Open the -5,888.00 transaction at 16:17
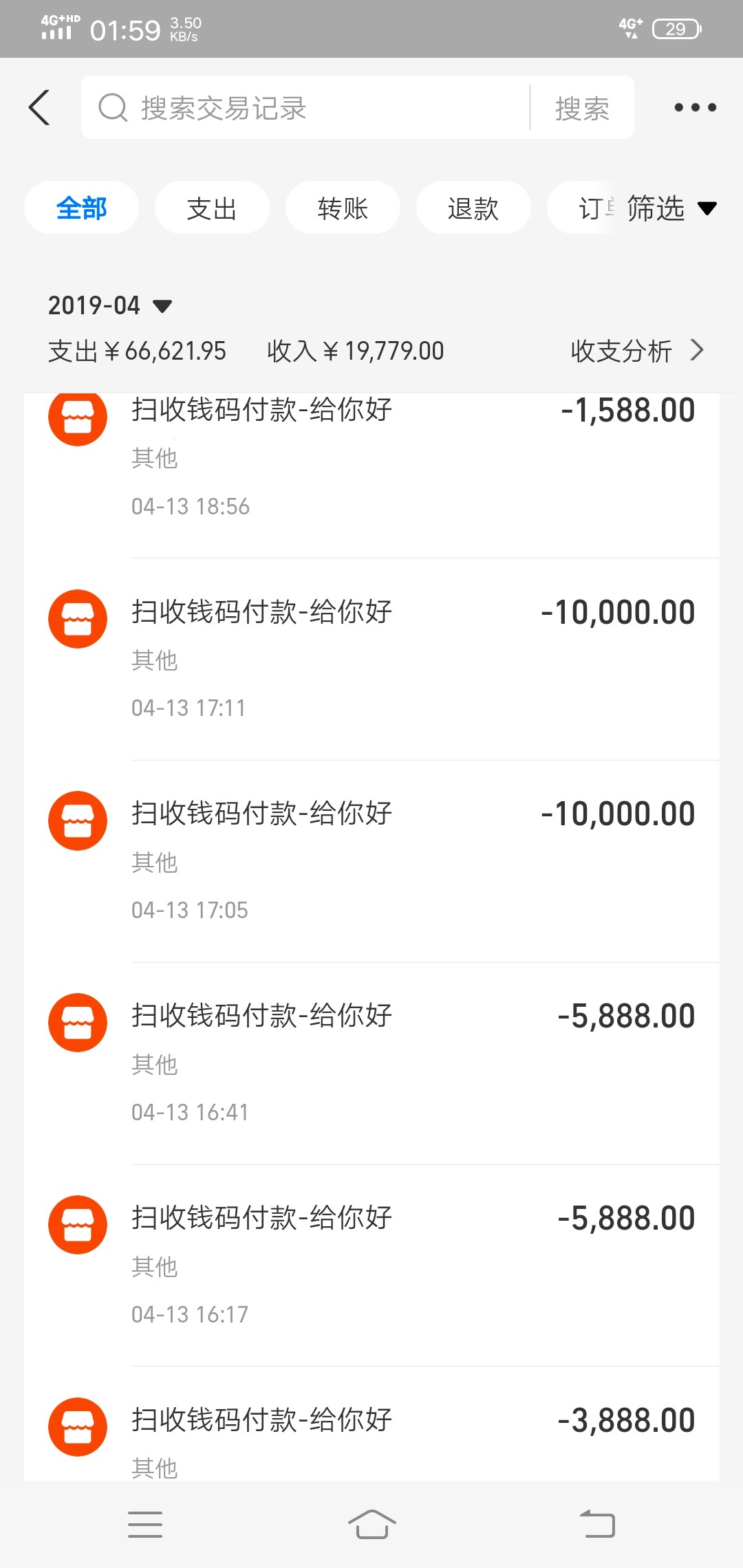The width and height of the screenshot is (743, 1568). (x=413, y=1265)
